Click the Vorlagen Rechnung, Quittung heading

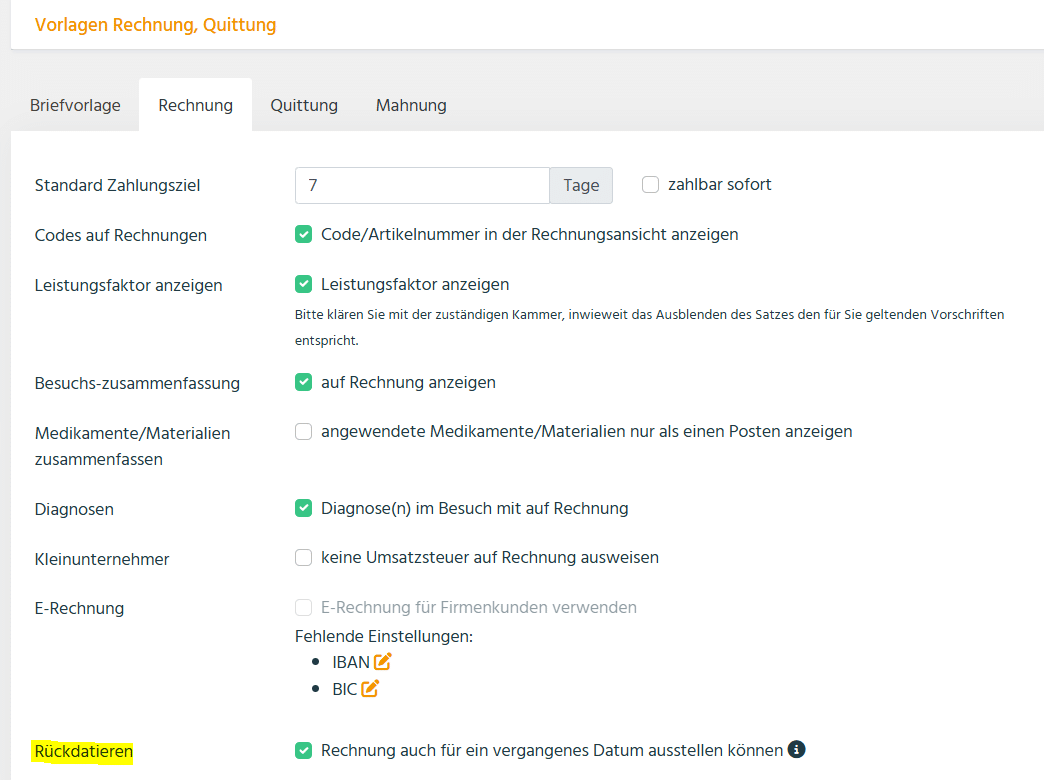click(155, 25)
